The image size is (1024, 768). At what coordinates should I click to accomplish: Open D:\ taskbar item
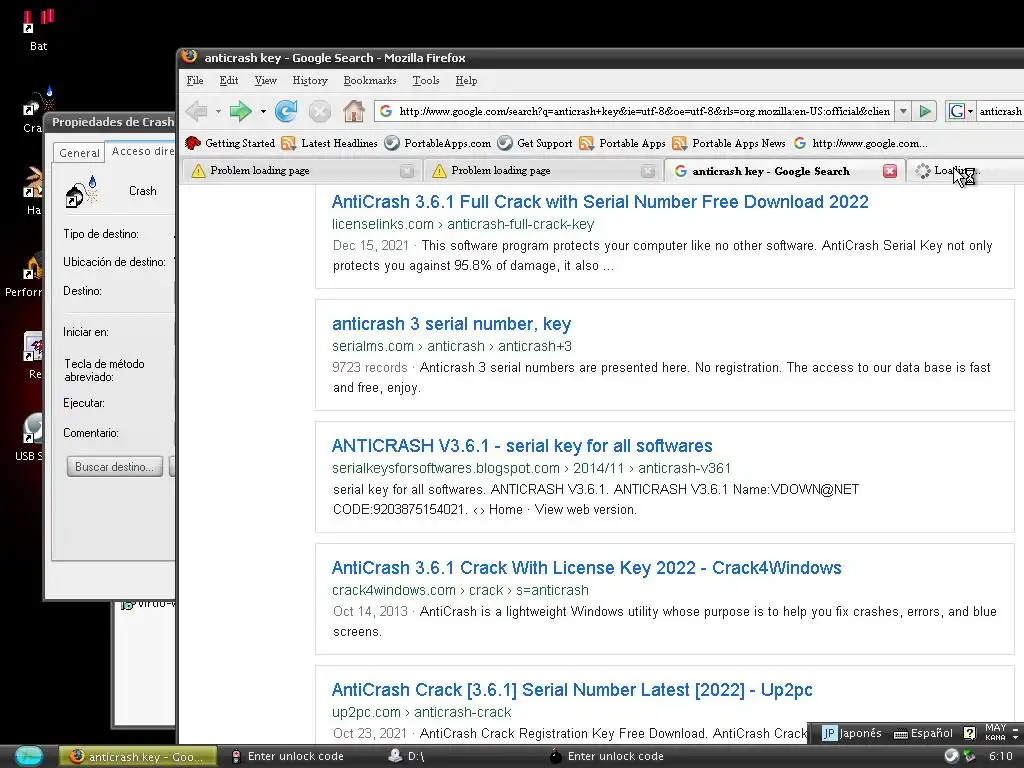coord(407,756)
